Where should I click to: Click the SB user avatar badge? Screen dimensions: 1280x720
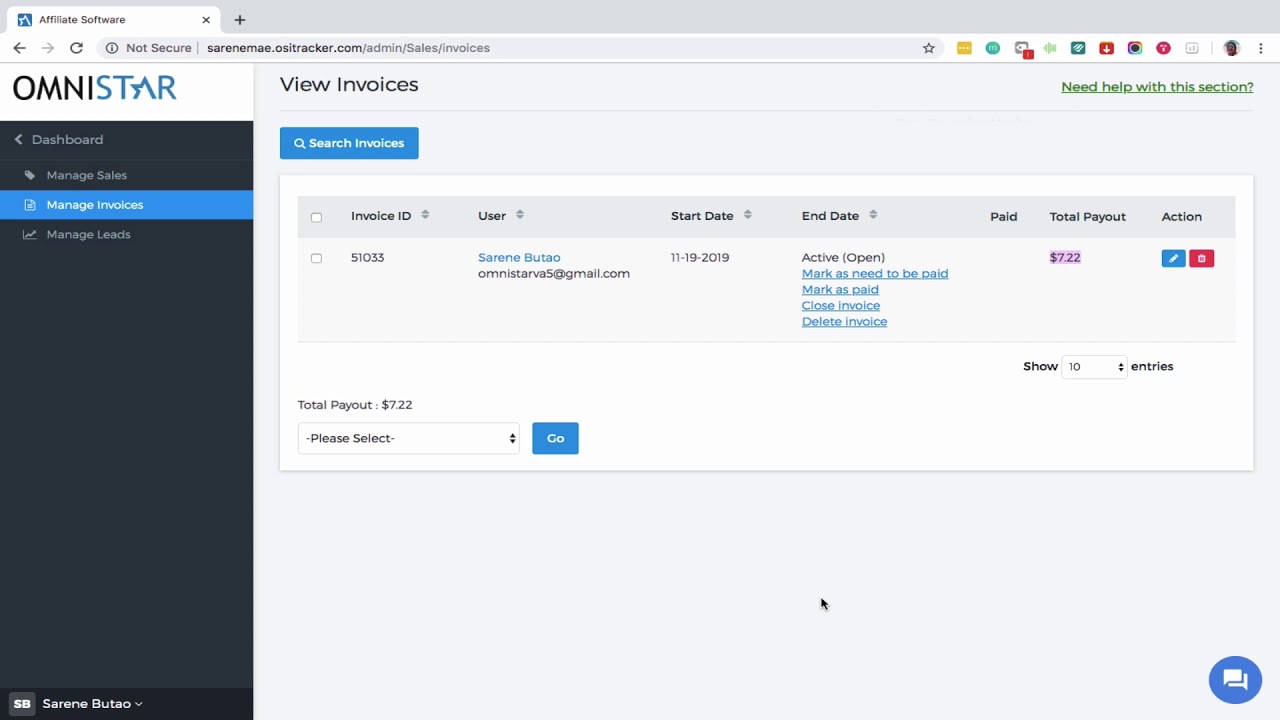tap(22, 704)
